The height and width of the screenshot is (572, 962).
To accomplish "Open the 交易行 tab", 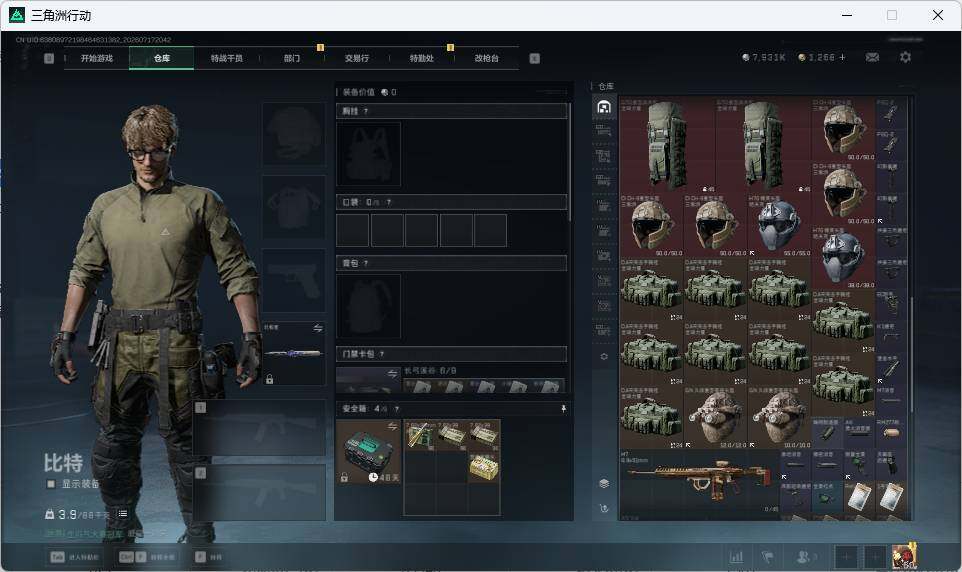I will pos(356,58).
